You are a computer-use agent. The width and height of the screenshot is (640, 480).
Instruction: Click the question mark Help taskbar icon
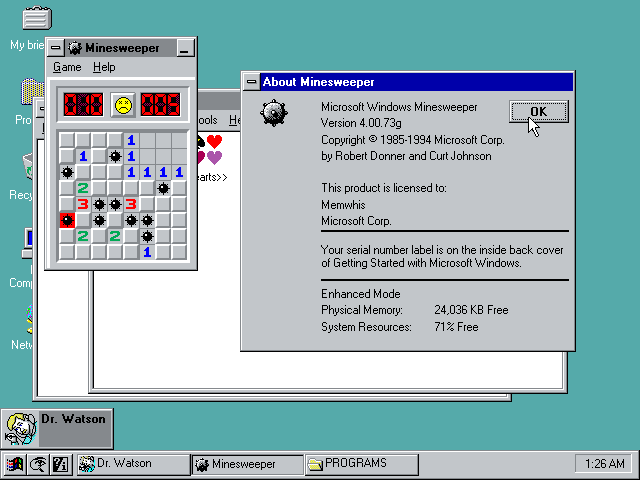tap(60, 464)
